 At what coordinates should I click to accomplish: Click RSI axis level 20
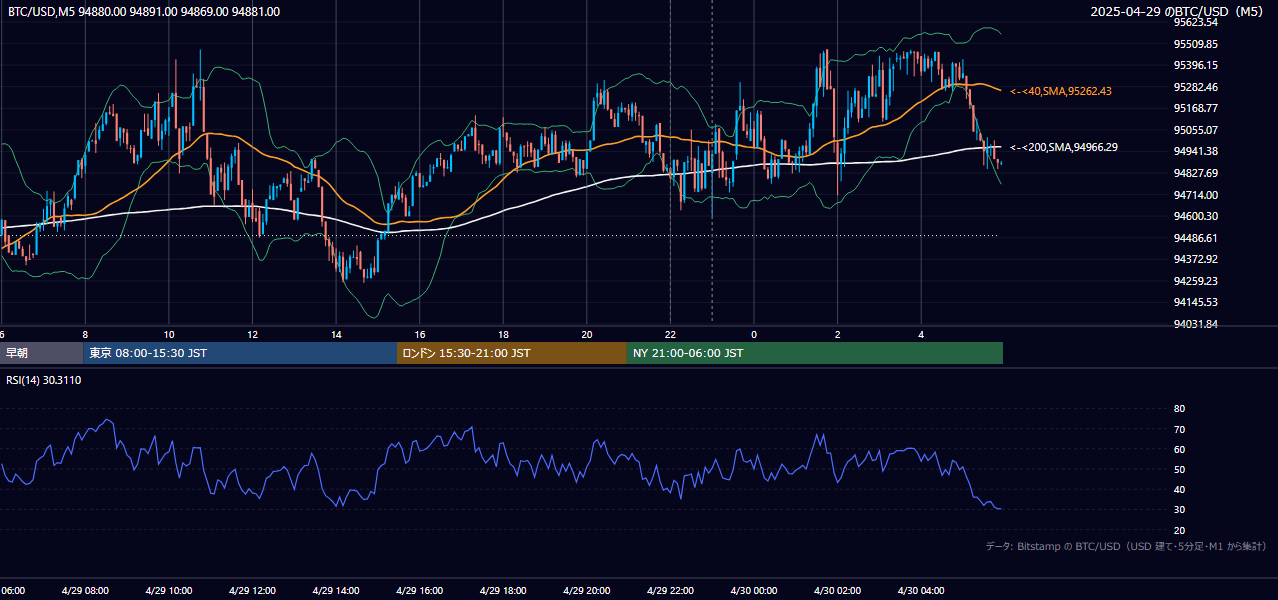click(x=1179, y=530)
